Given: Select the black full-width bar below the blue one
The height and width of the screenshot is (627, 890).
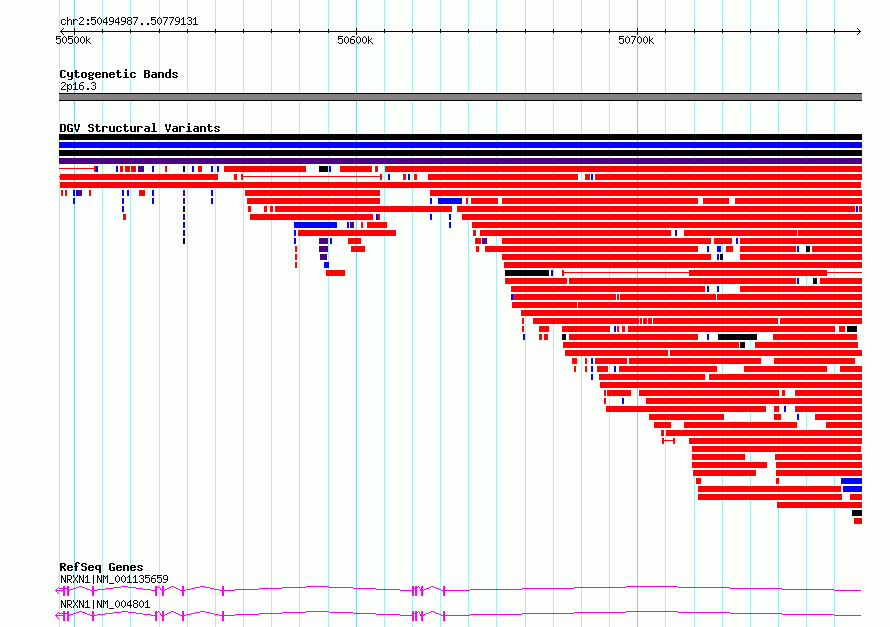Looking at the screenshot, I should coord(460,153).
